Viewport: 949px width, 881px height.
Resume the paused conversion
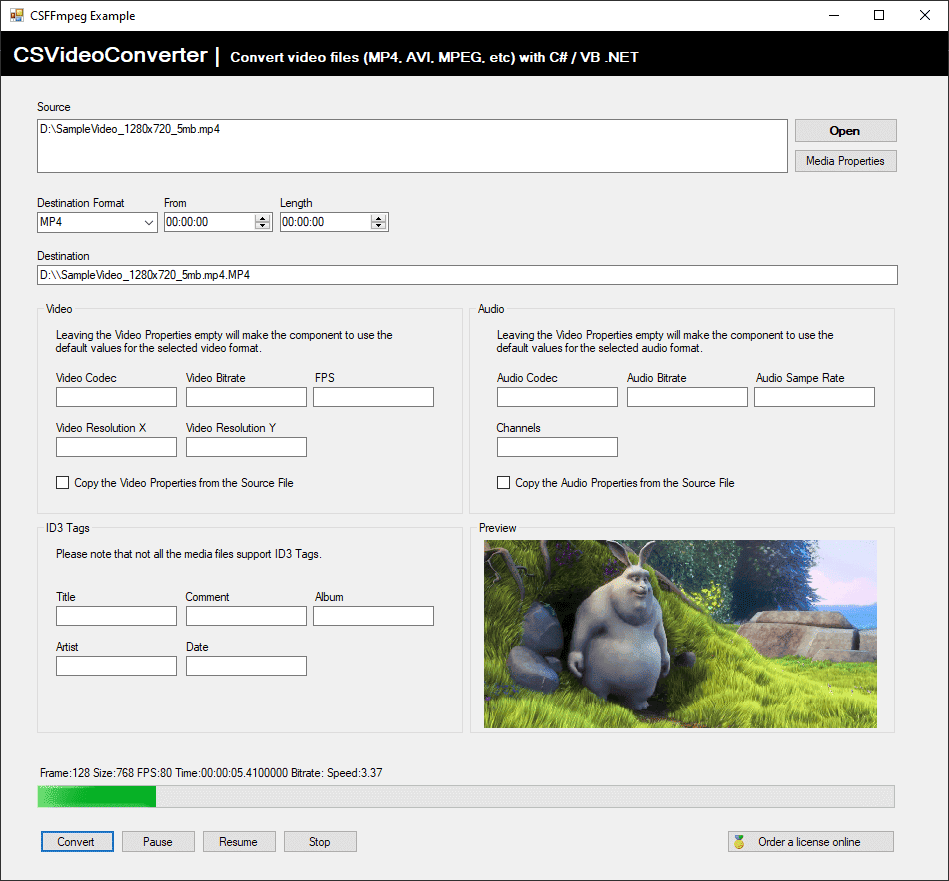tap(238, 841)
